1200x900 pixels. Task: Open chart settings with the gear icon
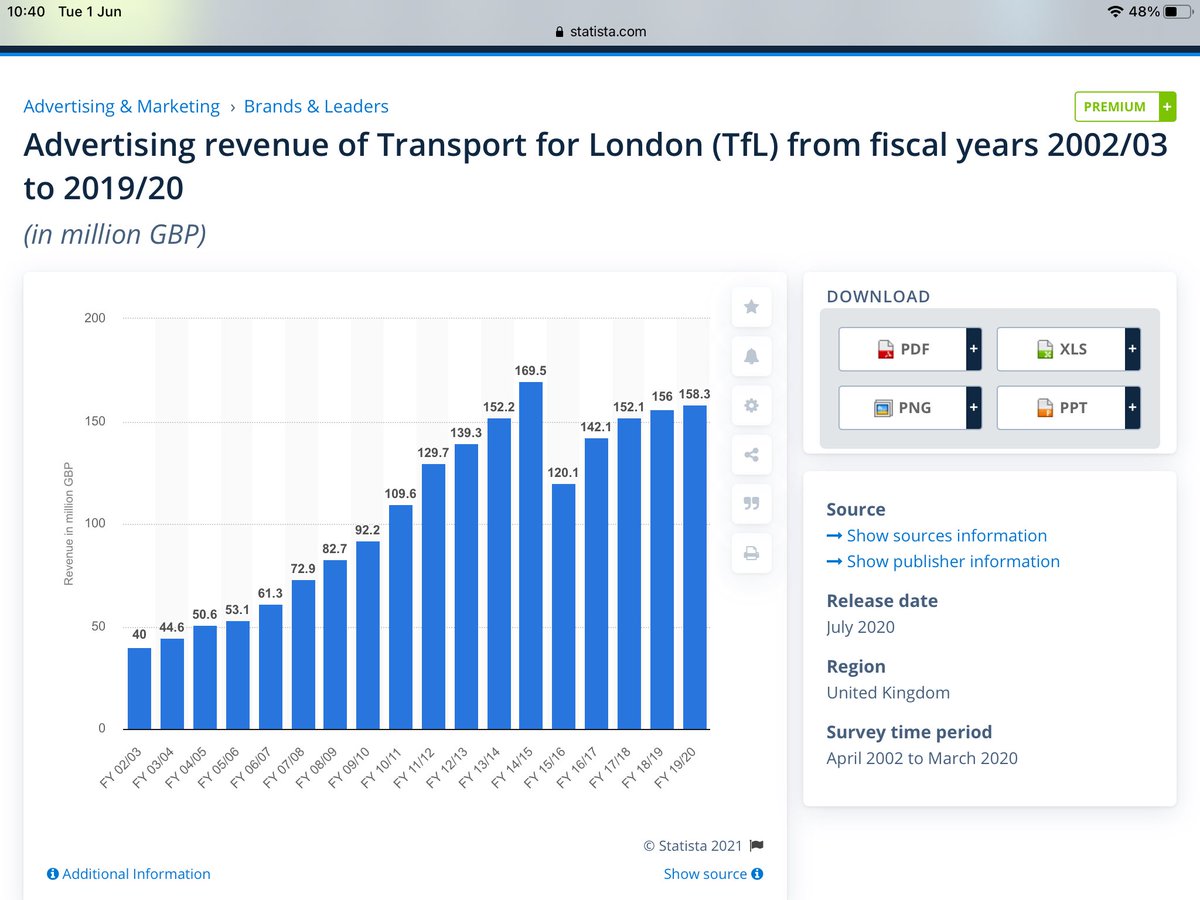click(751, 405)
